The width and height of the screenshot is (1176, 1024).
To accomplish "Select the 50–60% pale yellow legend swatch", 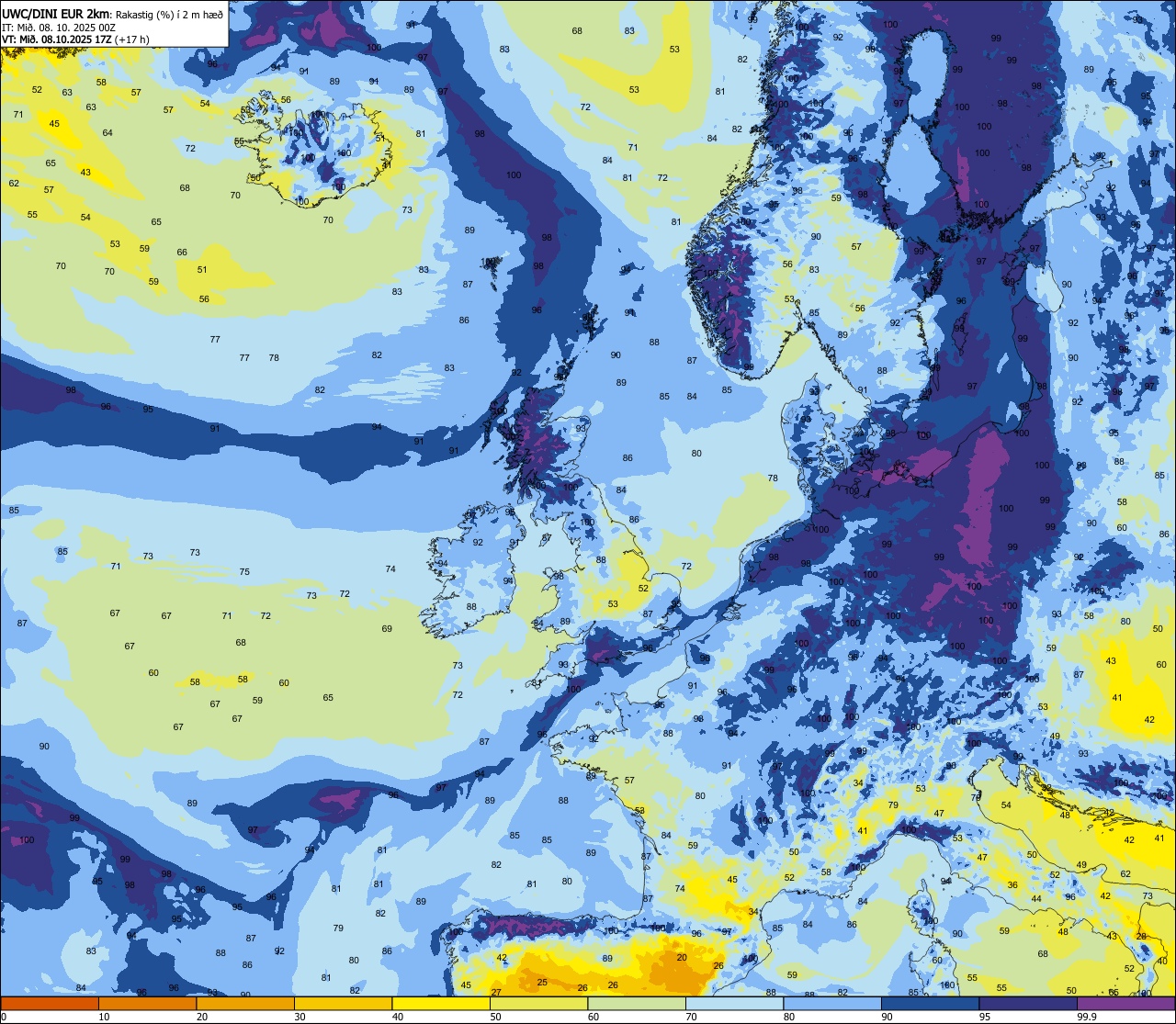I will [x=538, y=1003].
